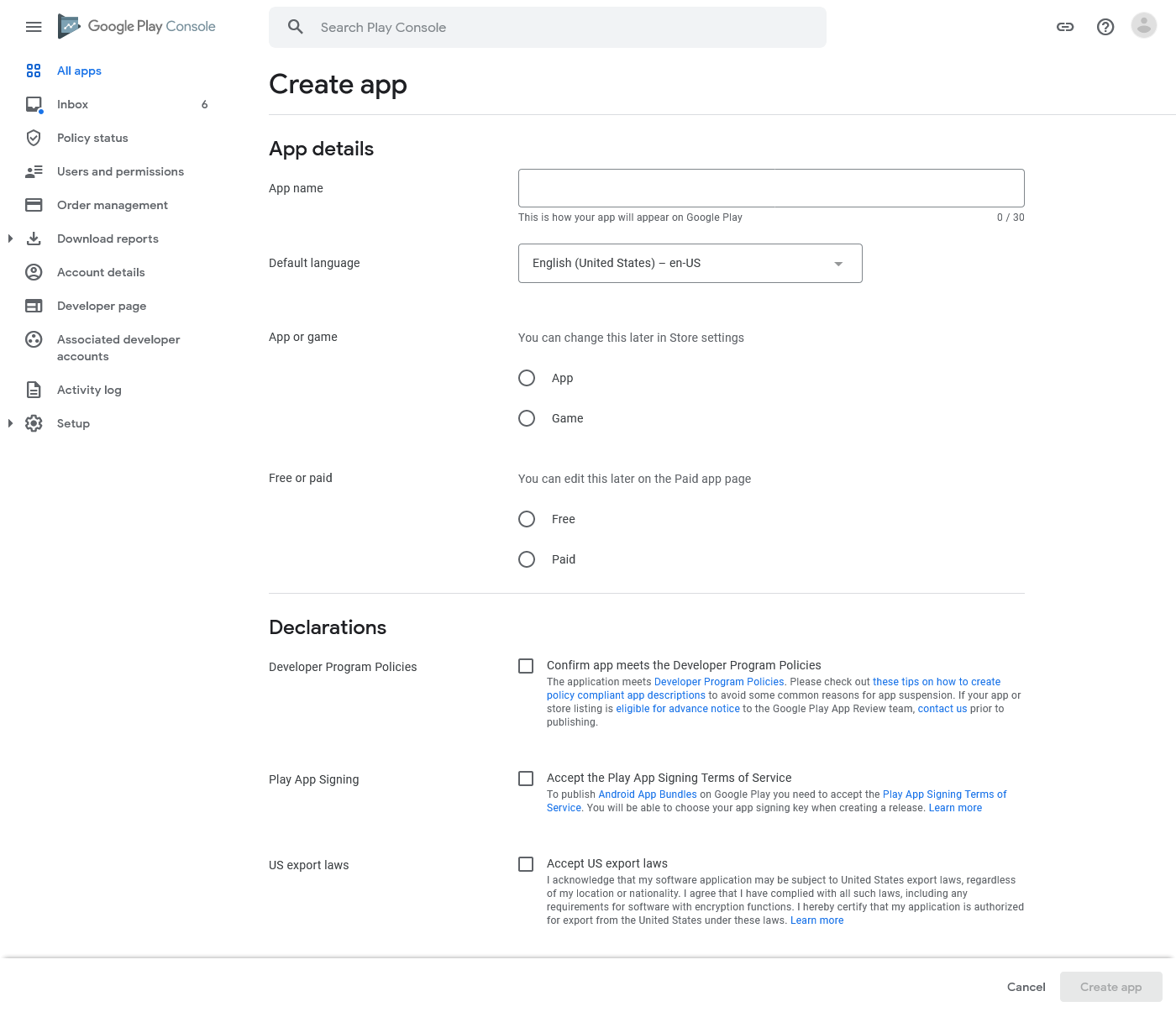This screenshot has width=1176, height=1012.
Task: Click the Policy status shield icon
Action: point(34,138)
